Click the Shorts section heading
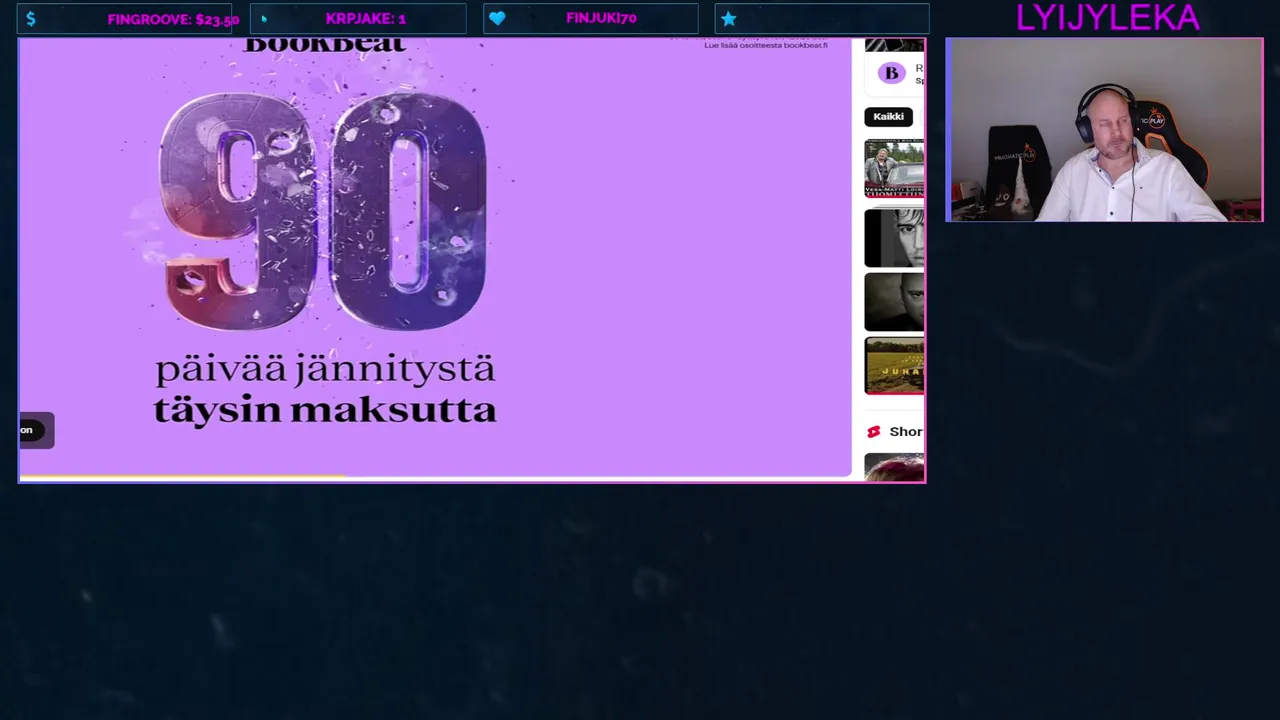 point(906,432)
